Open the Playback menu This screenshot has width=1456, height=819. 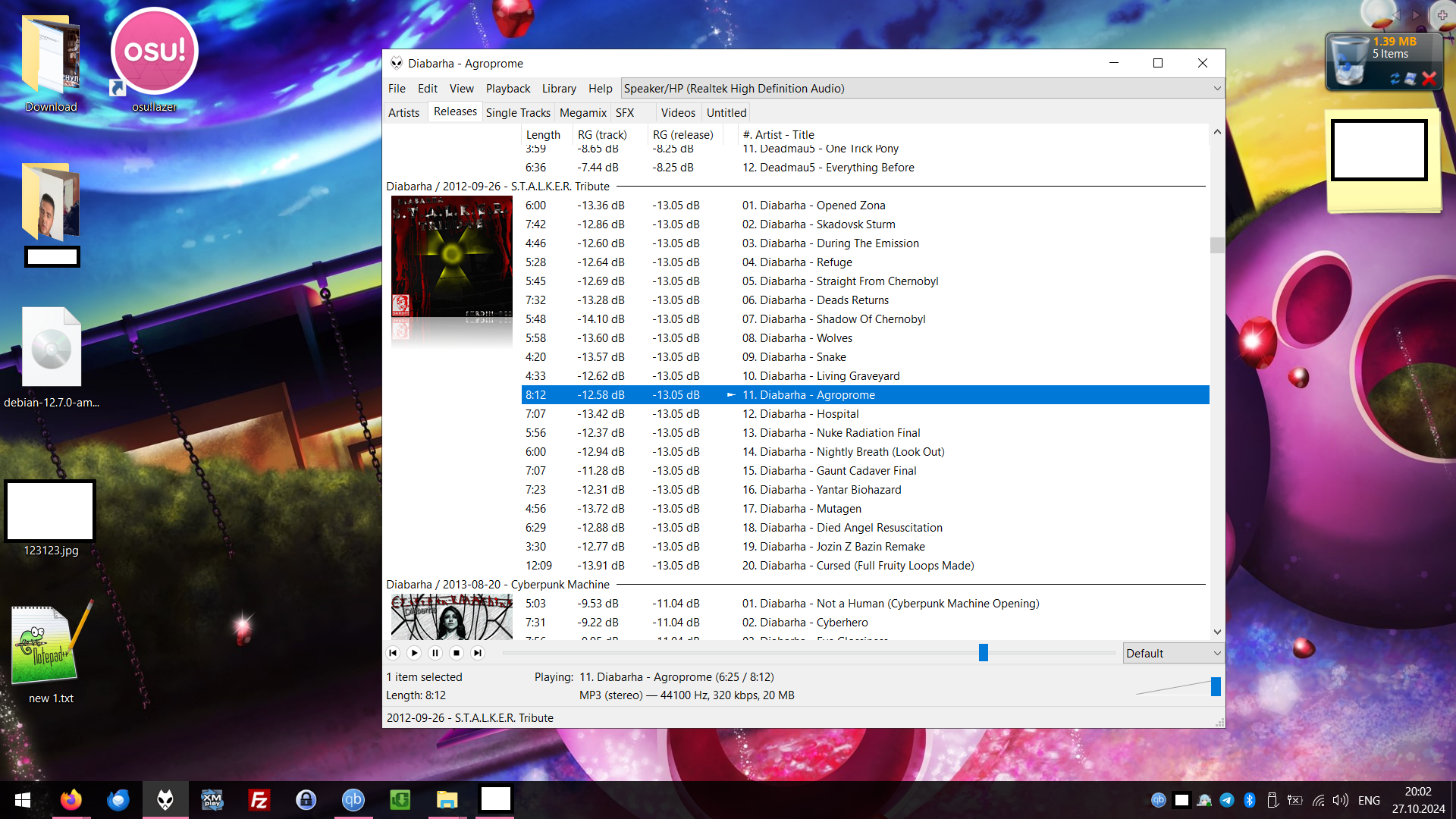[x=508, y=89]
